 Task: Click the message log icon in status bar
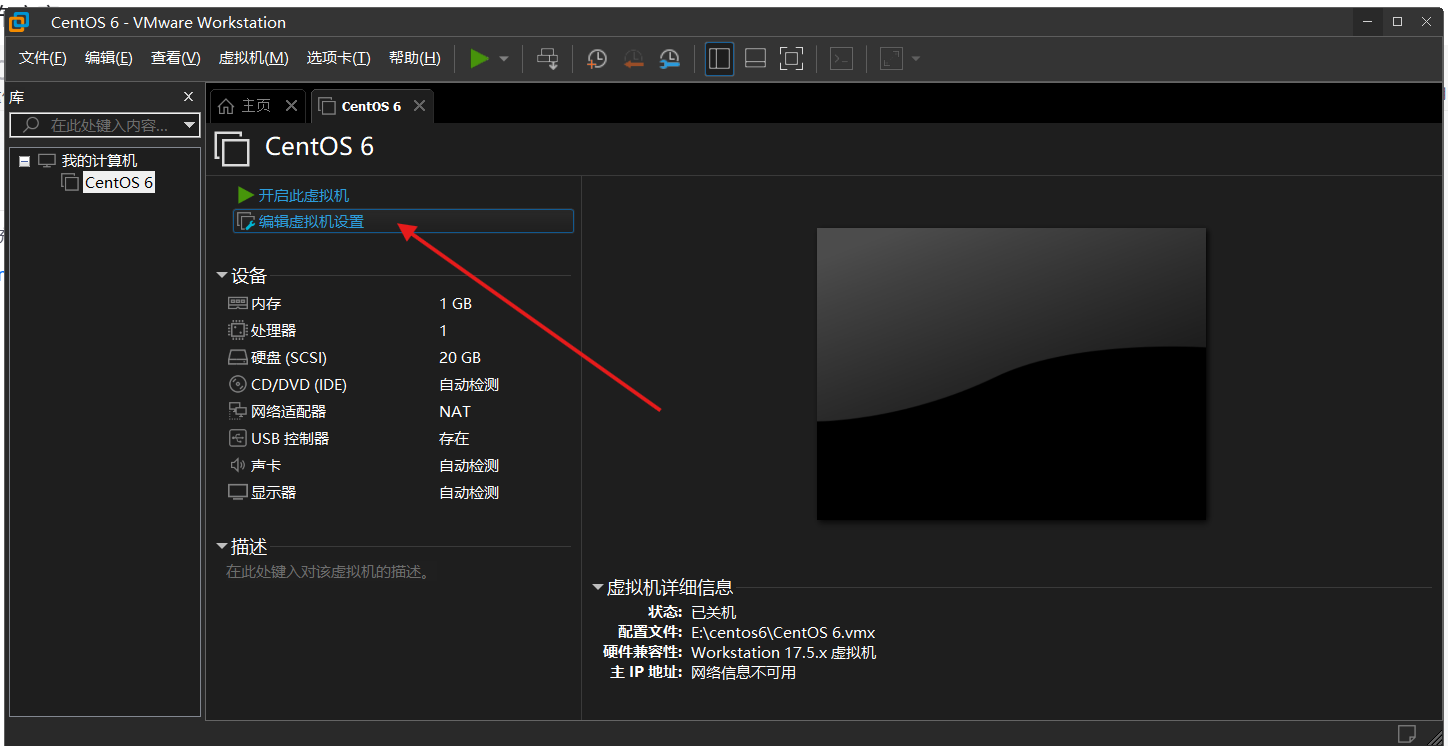pos(1407,734)
